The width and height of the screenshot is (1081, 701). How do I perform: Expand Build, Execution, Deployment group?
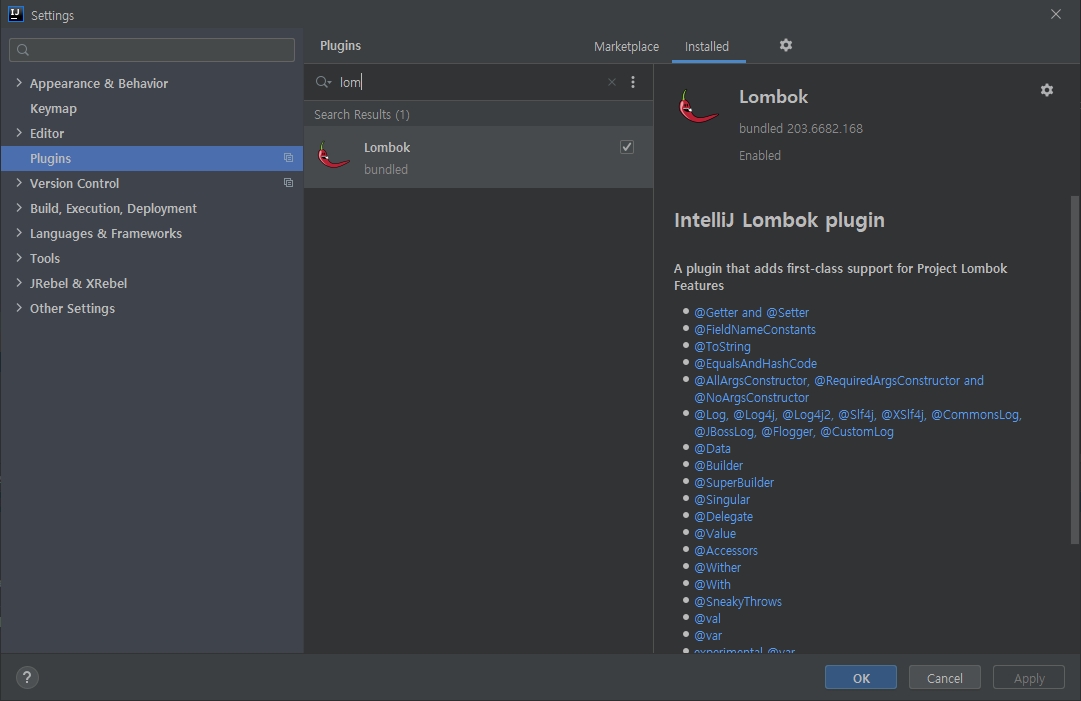[x=19, y=207]
